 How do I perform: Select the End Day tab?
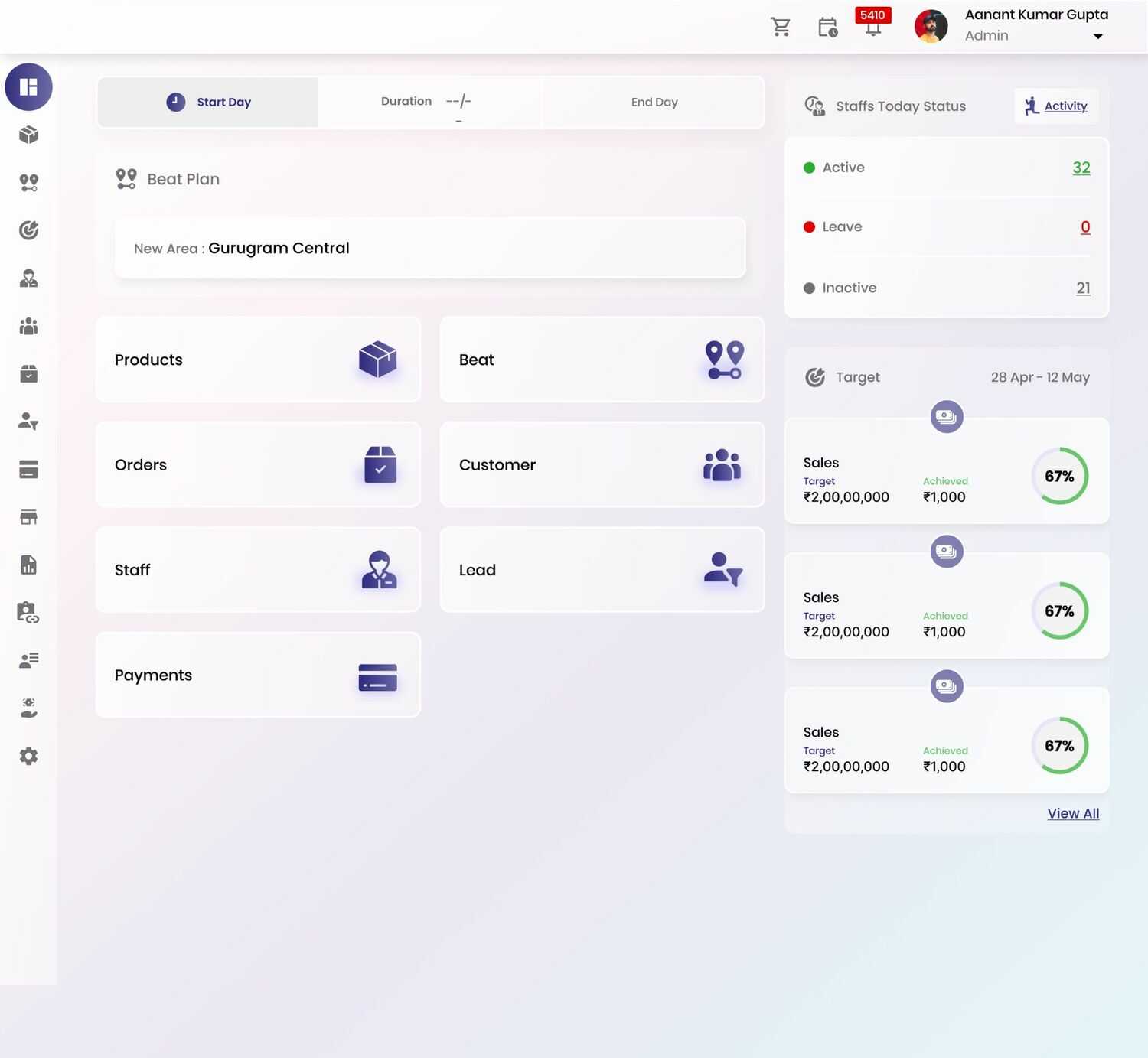click(x=654, y=102)
